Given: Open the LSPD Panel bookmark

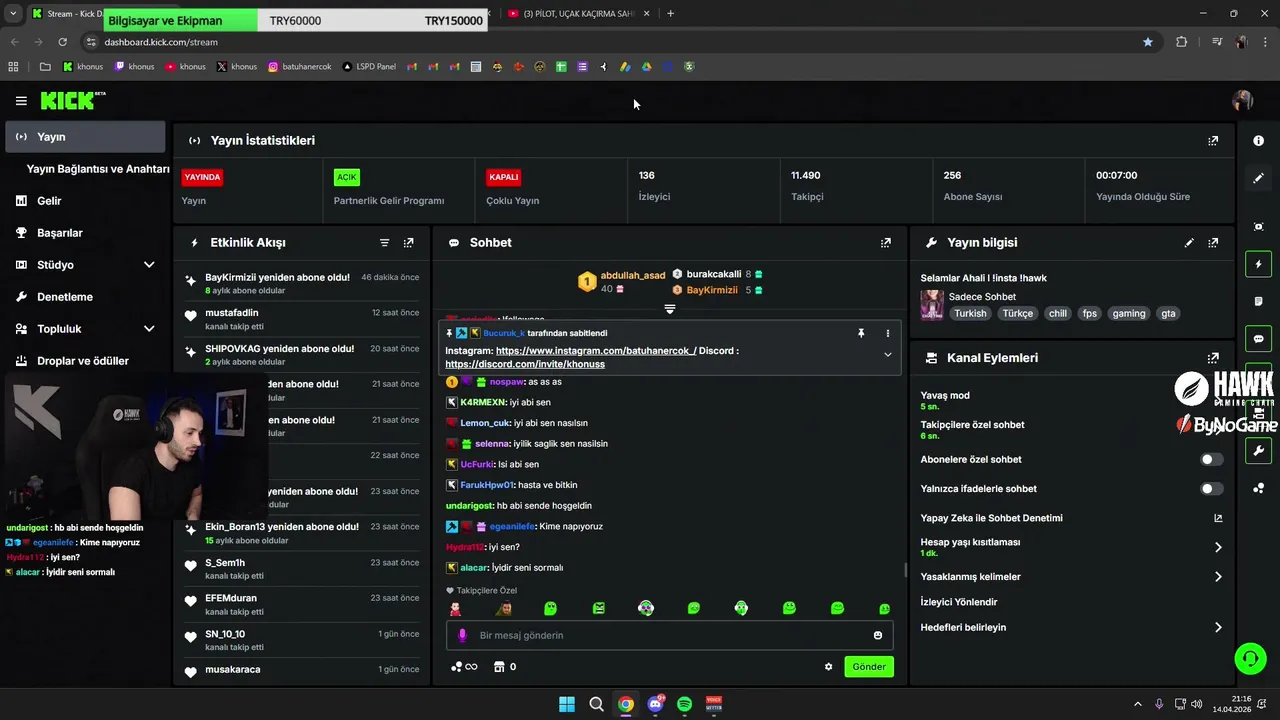Looking at the screenshot, I should pos(369,67).
